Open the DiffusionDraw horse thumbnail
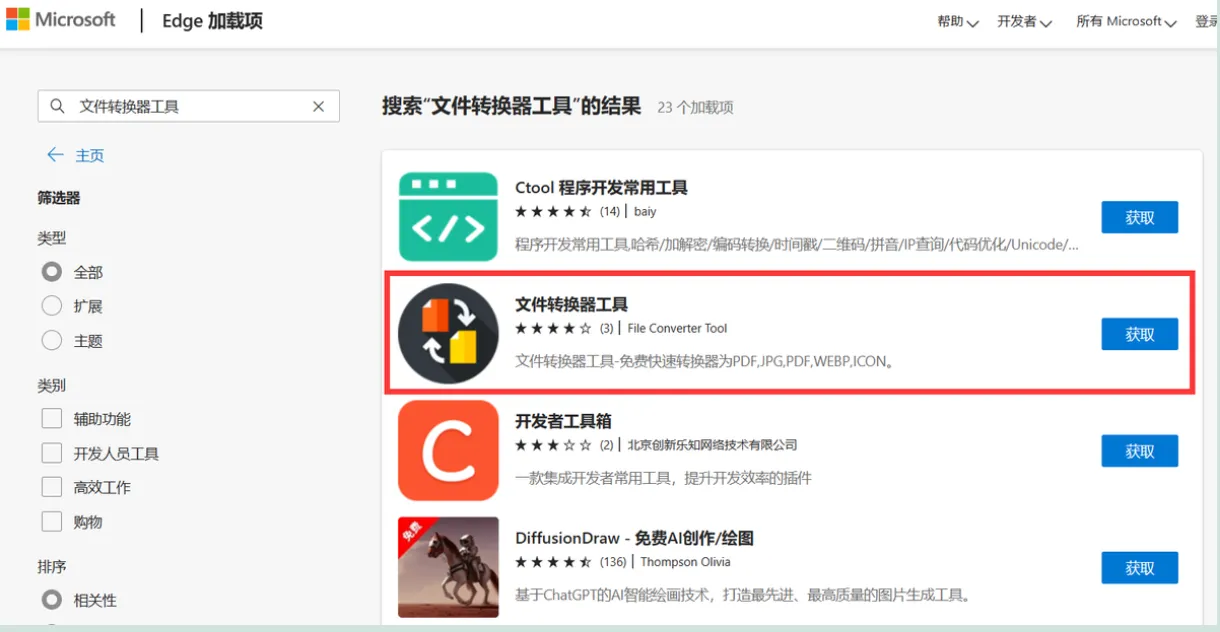Screen dimensions: 1220x632 (x=448, y=567)
